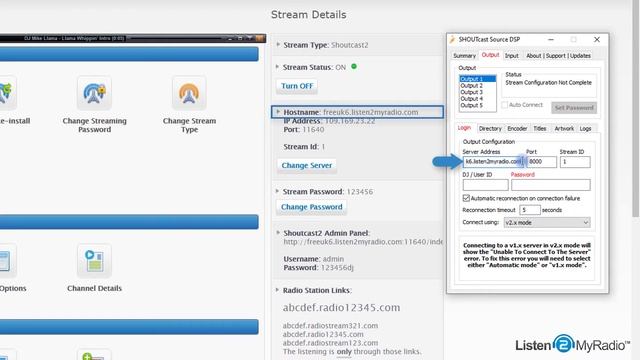
Task: Select the Encoder sub-tab
Action: pos(517,129)
